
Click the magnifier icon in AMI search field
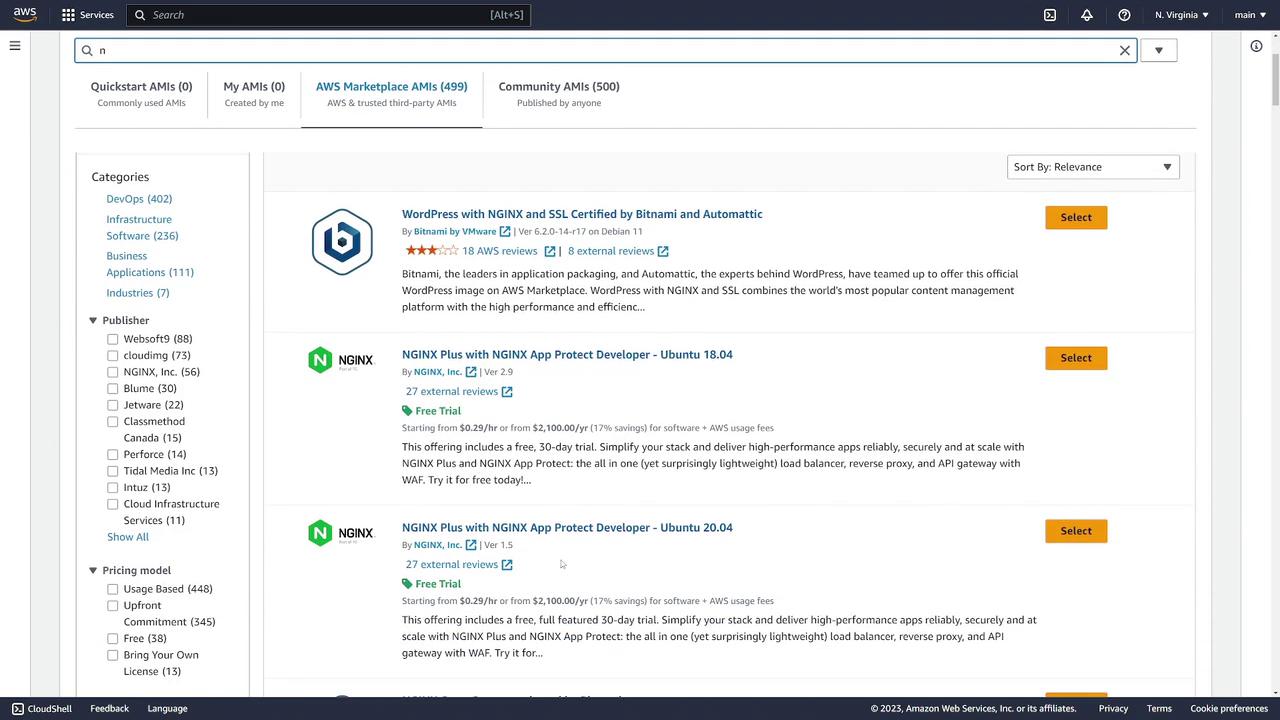click(87, 50)
